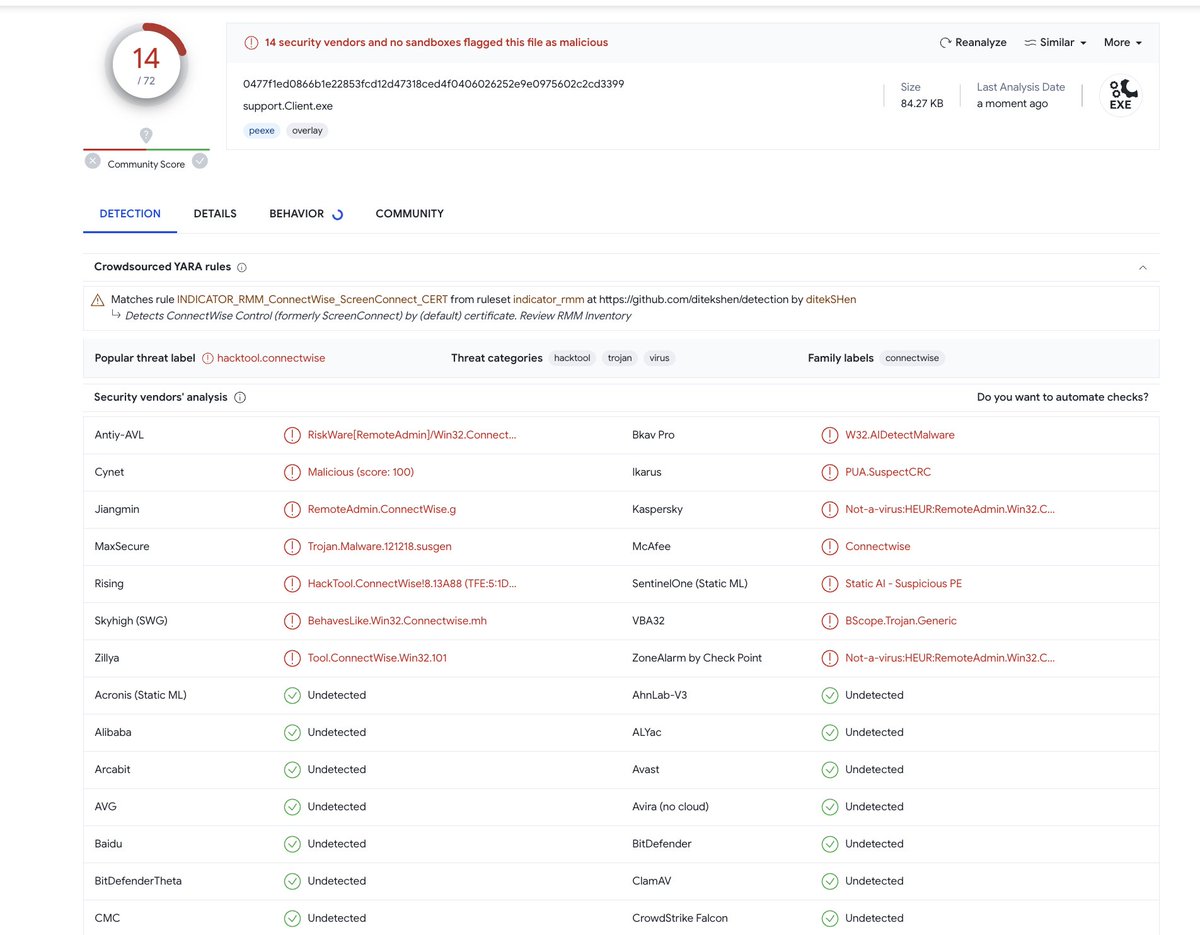Click the Reanalyze button
This screenshot has height=935, width=1200.
click(x=973, y=43)
